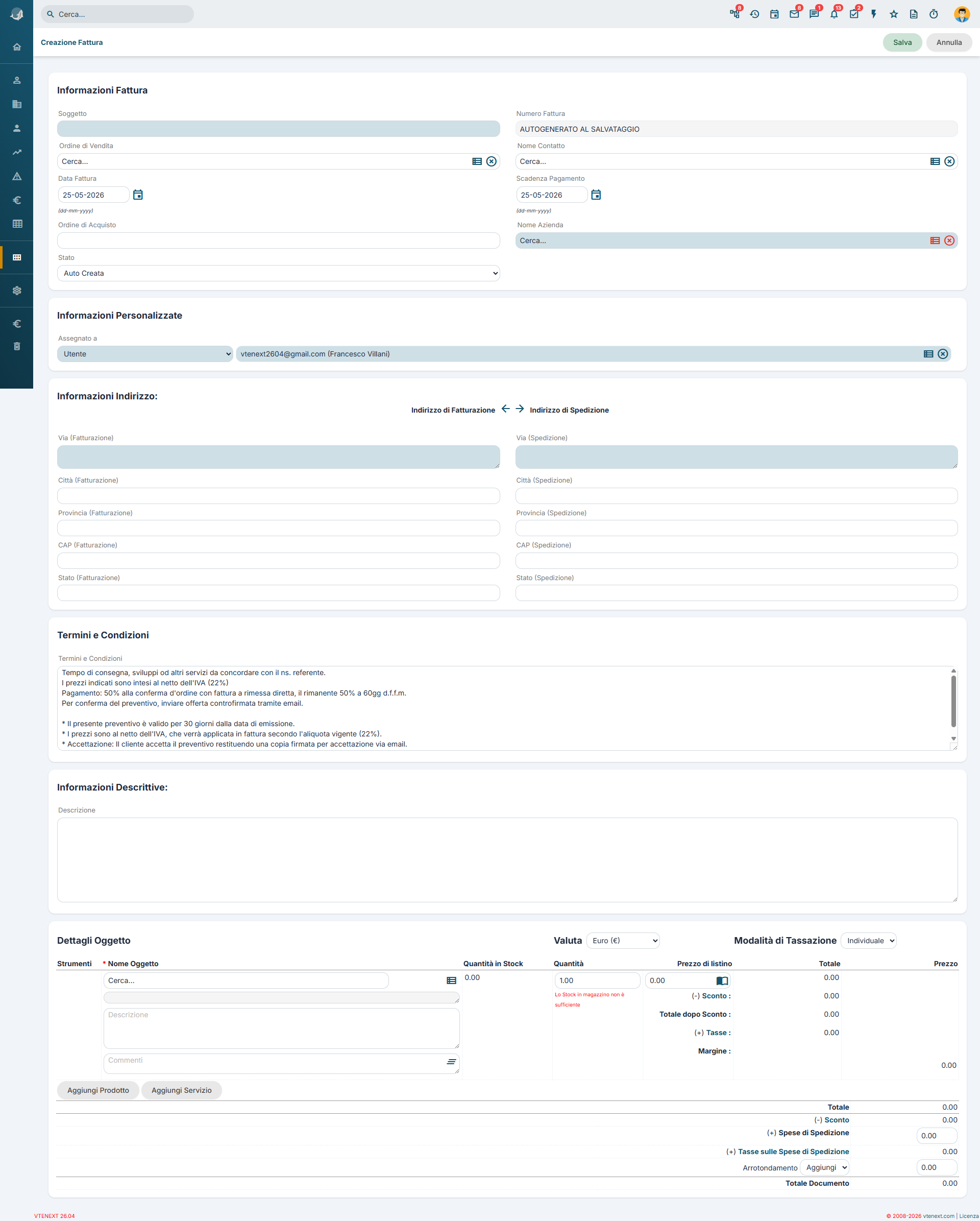Open red list picker for Nome Azienda
This screenshot has height=1221, width=980.
point(935,241)
